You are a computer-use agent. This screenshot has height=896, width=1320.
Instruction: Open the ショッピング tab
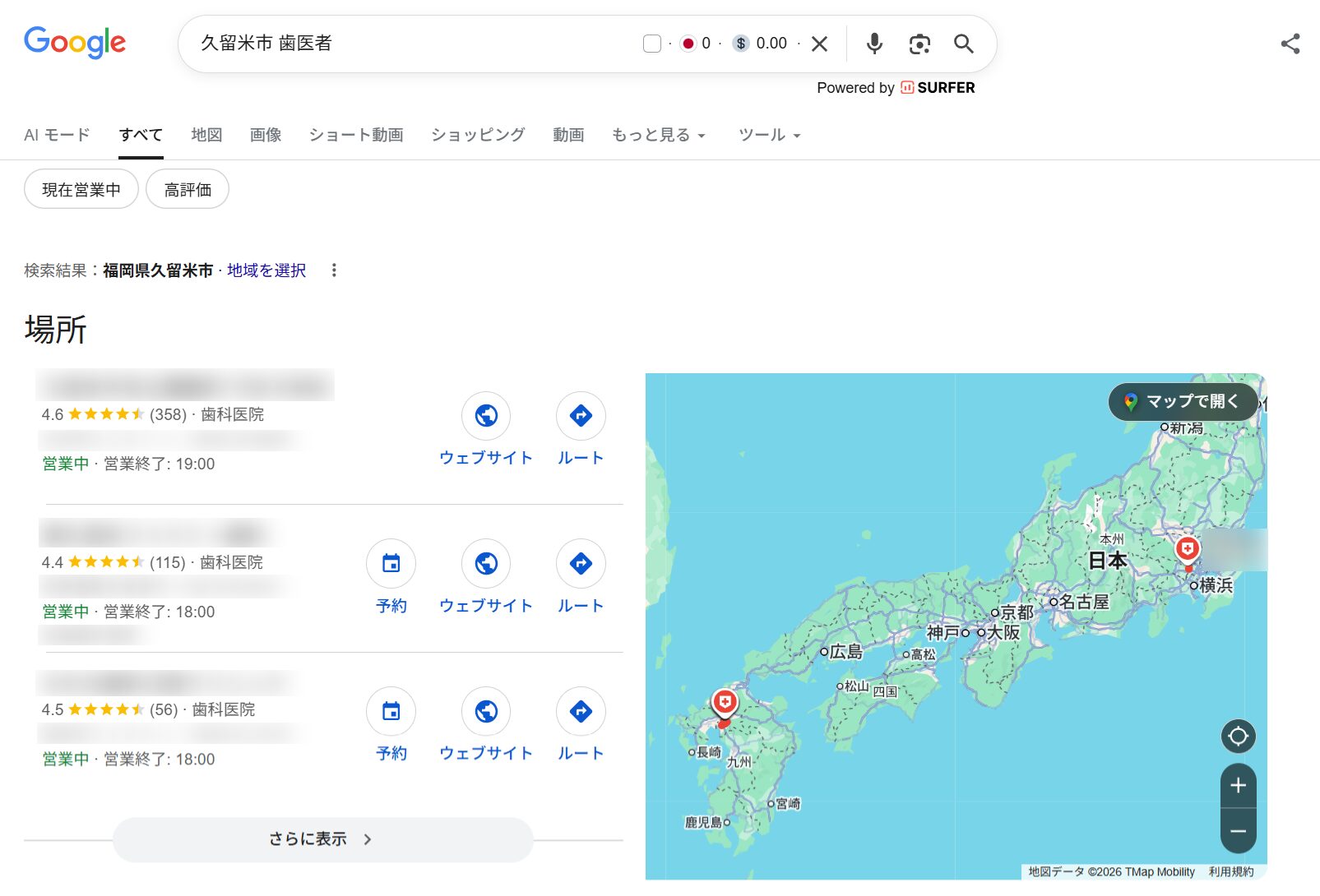(x=476, y=135)
